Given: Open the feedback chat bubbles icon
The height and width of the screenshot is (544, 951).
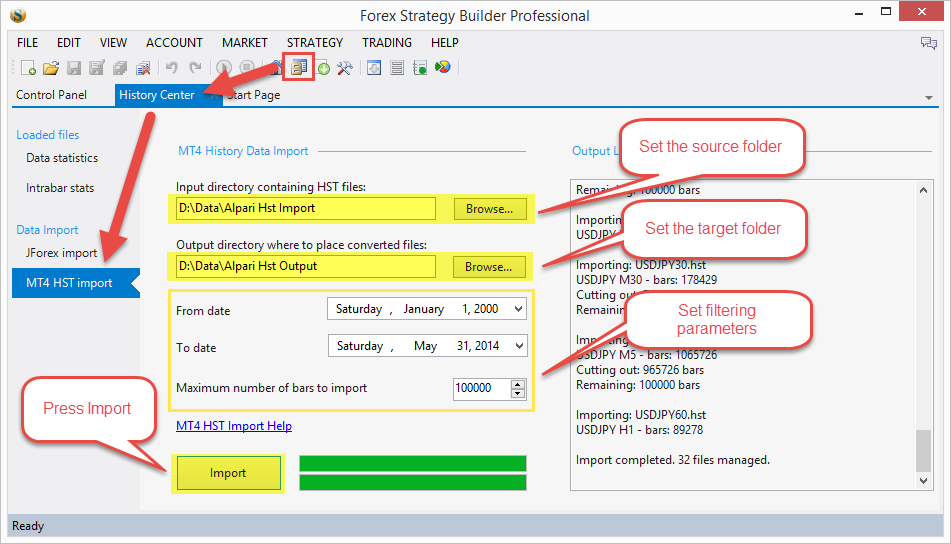Looking at the screenshot, I should tap(929, 43).
